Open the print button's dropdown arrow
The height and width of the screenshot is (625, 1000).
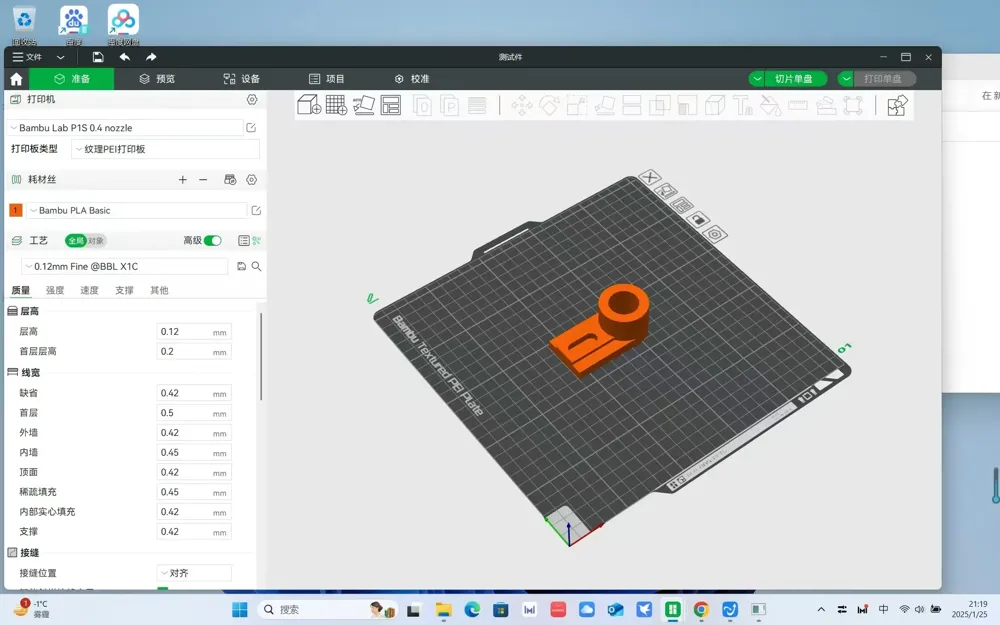(x=846, y=79)
